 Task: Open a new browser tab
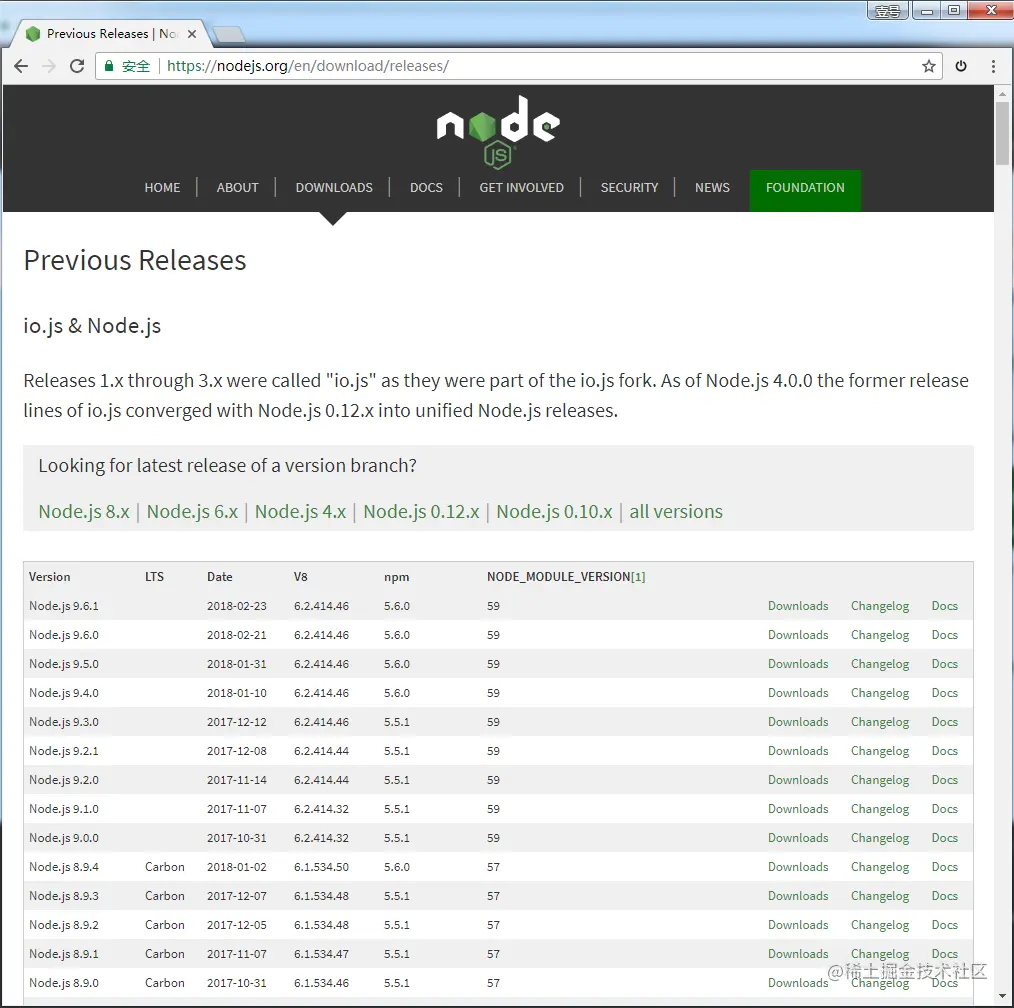tap(228, 34)
